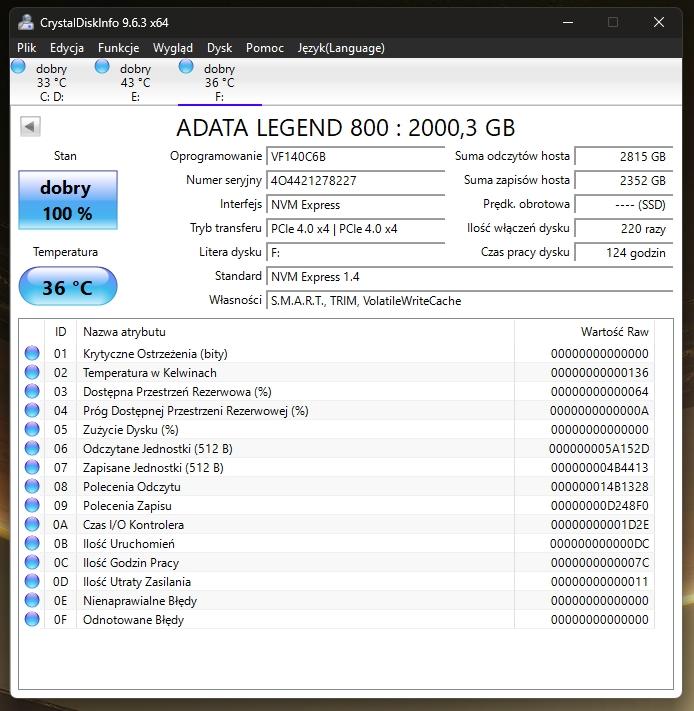The width and height of the screenshot is (694, 711).
Task: Switch to the F: disk tab at 36 °C
Action: tap(219, 83)
